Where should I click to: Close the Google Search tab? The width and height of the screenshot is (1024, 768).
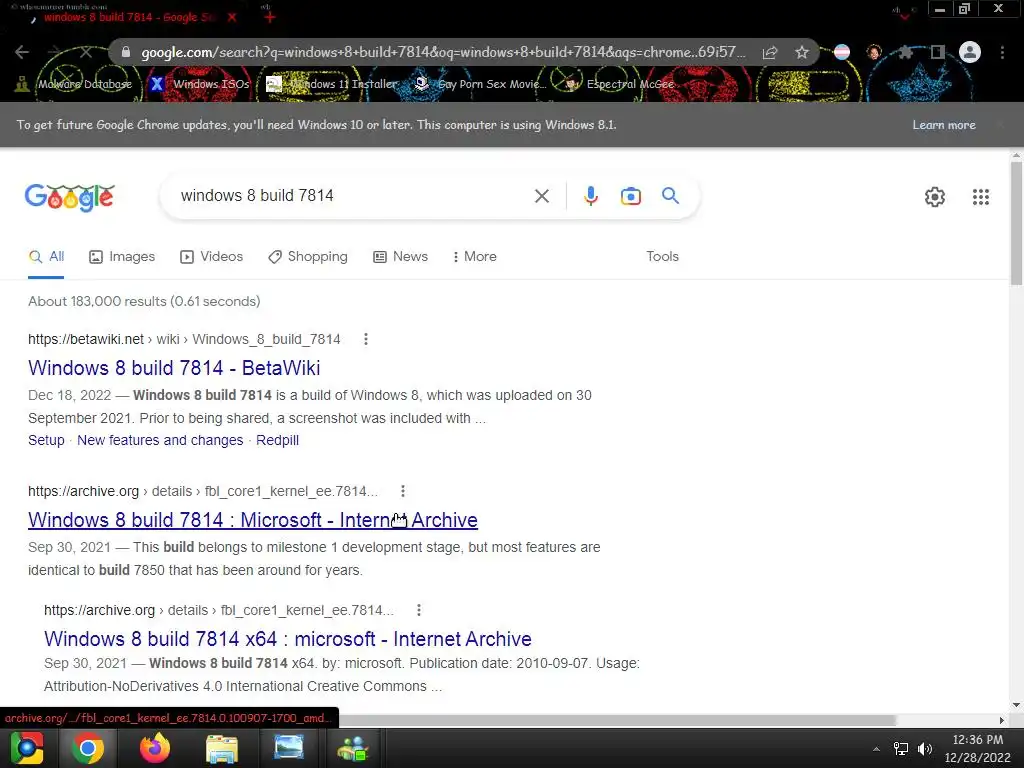coord(232,17)
